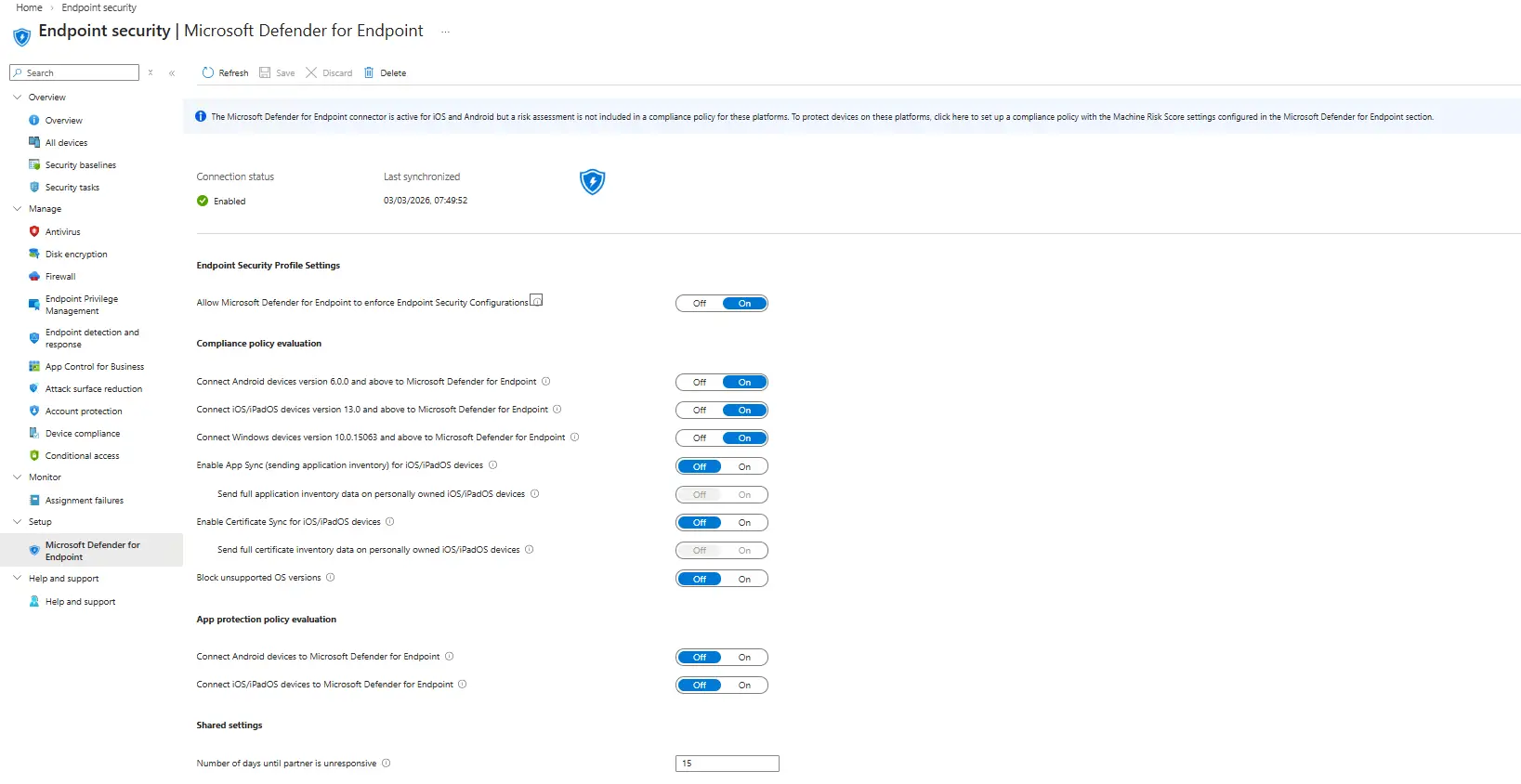
Task: Click the Delete trash icon
Action: [x=369, y=72]
